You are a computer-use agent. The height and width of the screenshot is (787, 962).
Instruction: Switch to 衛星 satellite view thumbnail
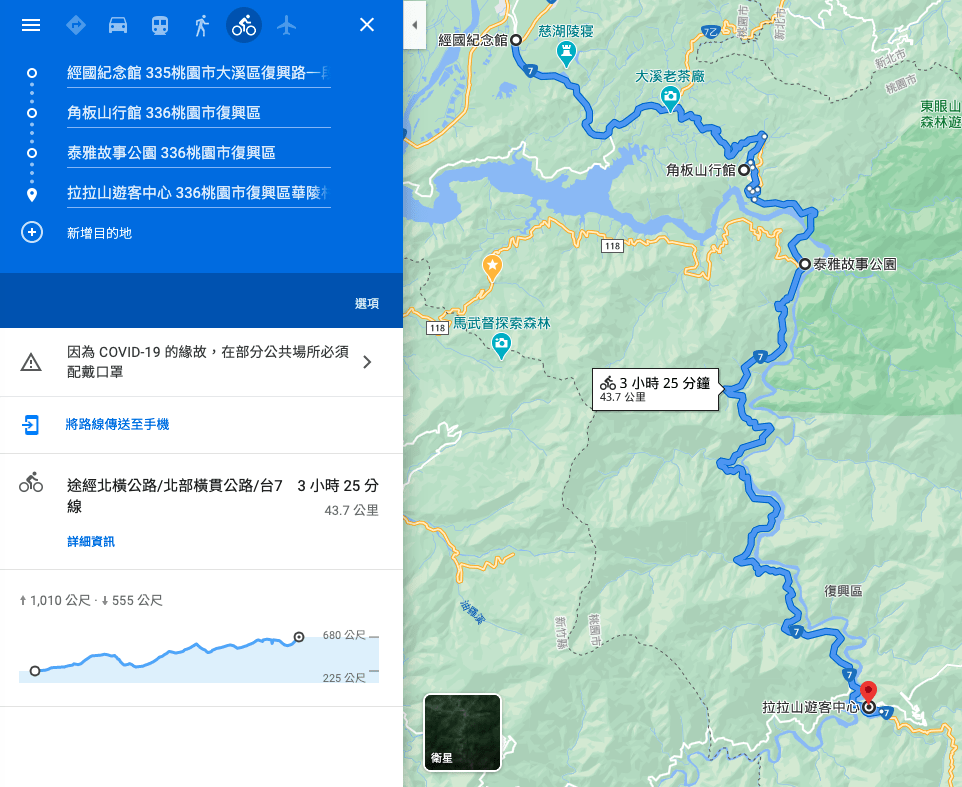pyautogui.click(x=462, y=732)
